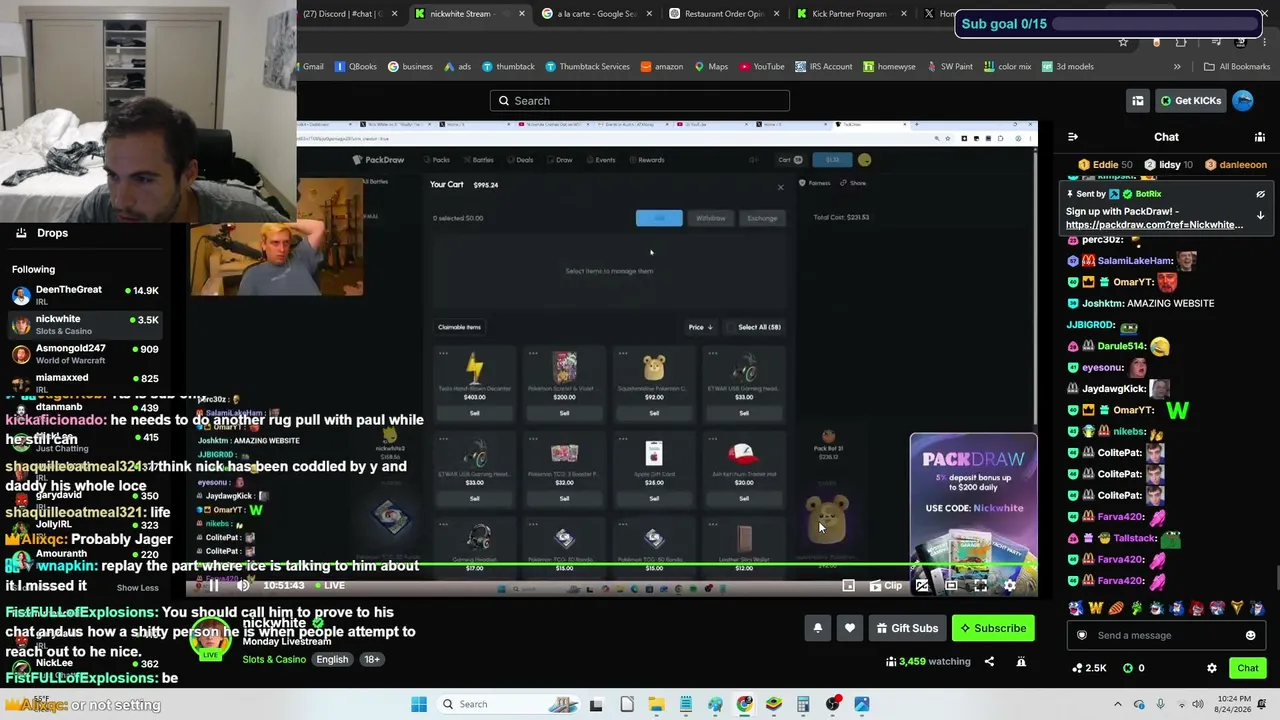The height and width of the screenshot is (720, 1280).
Task: Share the stream via share icon
Action: click(989, 661)
